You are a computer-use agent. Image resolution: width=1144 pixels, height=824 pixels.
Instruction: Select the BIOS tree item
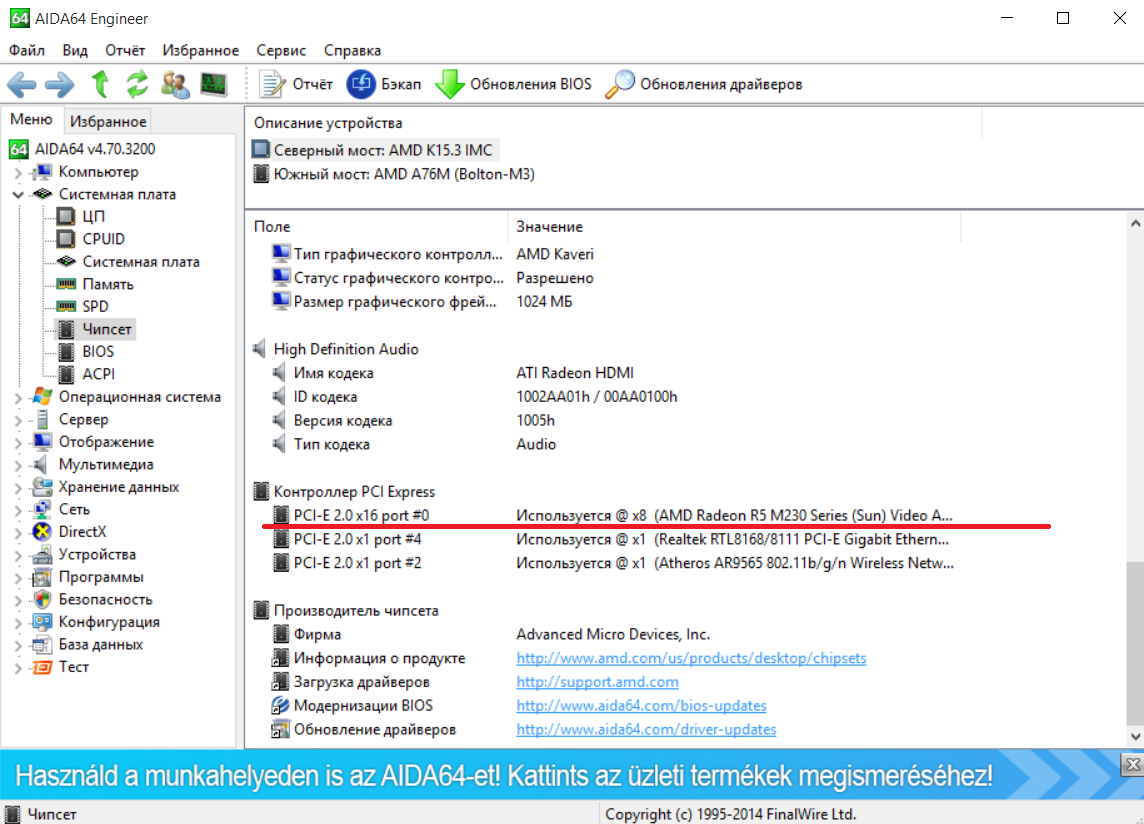[98, 352]
